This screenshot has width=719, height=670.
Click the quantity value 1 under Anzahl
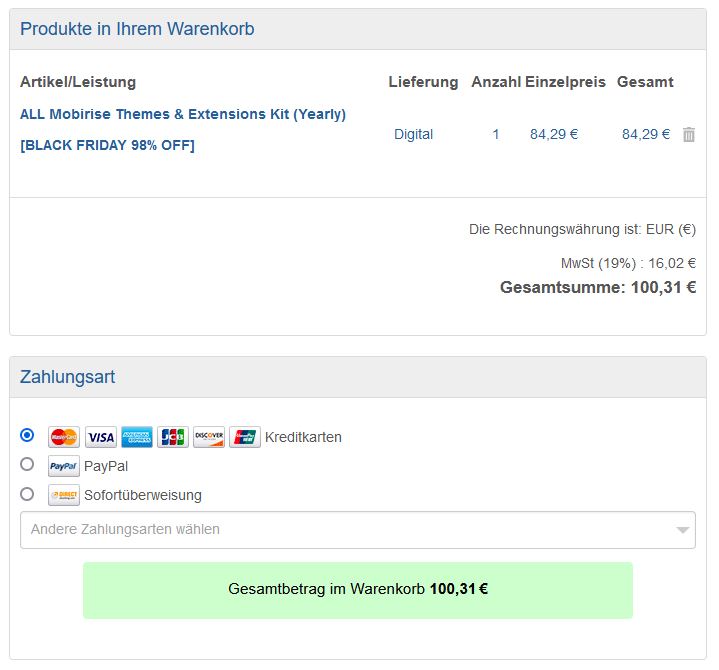click(x=495, y=134)
